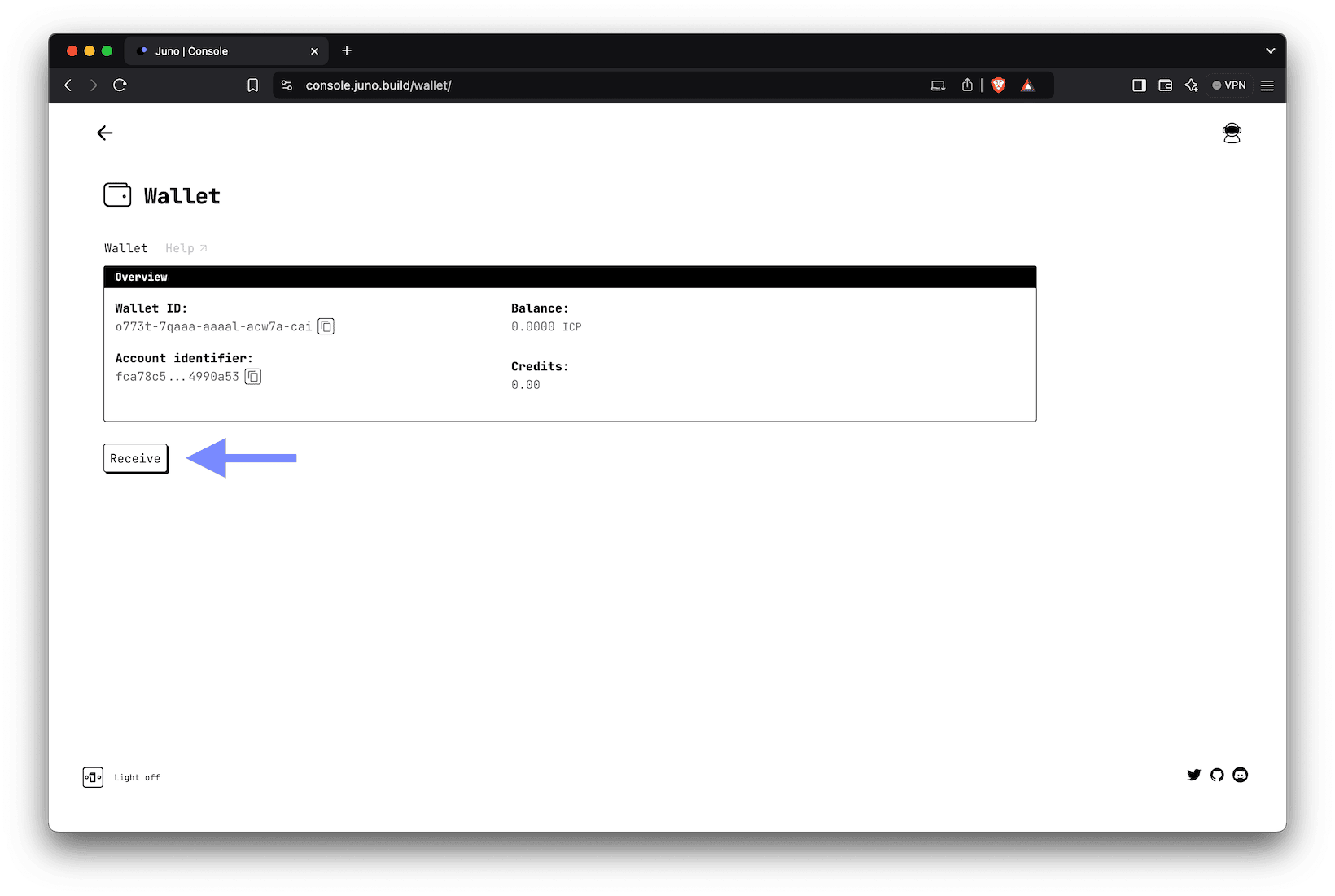Image resolution: width=1335 pixels, height=896 pixels.
Task: Open the site permissions icon in address bar
Action: 287,85
